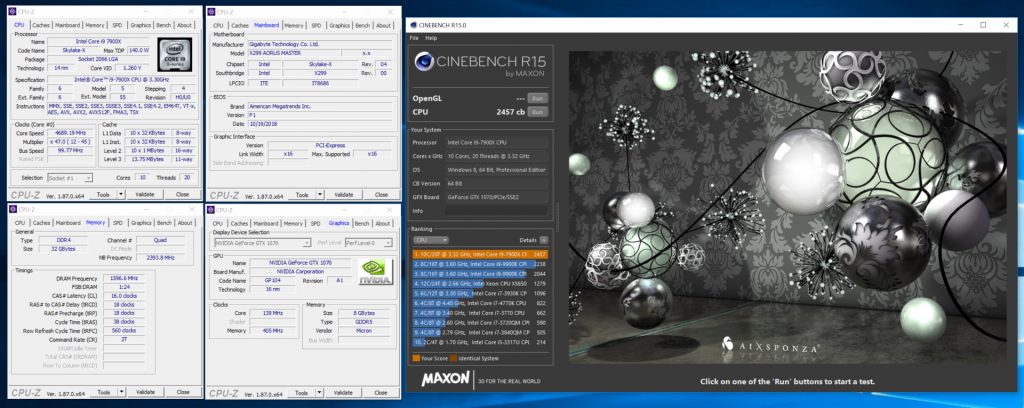
Task: Switch to Caches tab in CPU window
Action: click(41, 25)
